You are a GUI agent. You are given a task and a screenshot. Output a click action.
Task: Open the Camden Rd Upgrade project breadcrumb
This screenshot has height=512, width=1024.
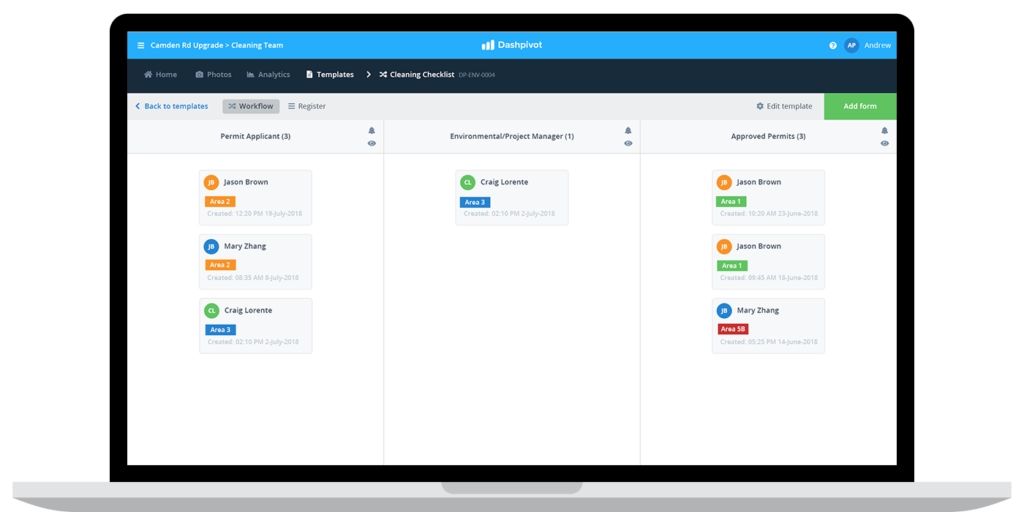click(x=185, y=45)
